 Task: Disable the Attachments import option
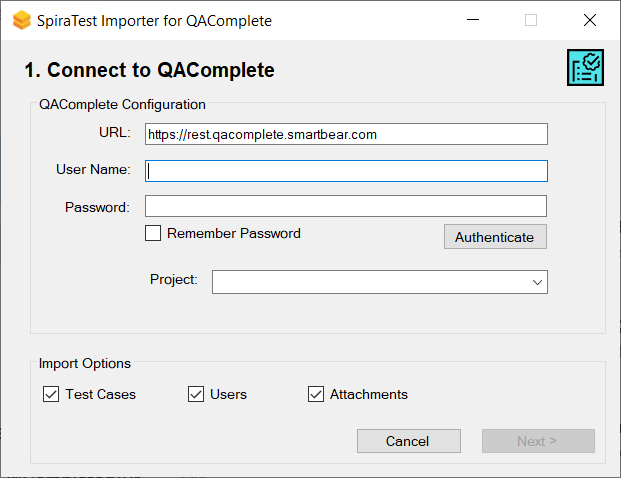point(316,394)
